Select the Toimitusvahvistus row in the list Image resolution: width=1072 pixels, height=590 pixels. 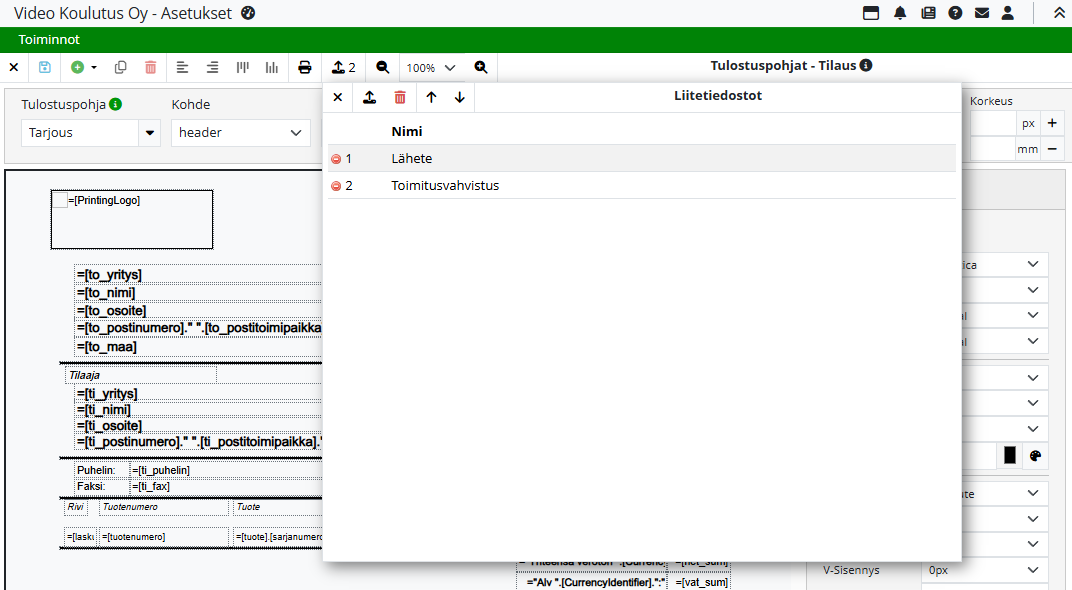[x=445, y=186]
